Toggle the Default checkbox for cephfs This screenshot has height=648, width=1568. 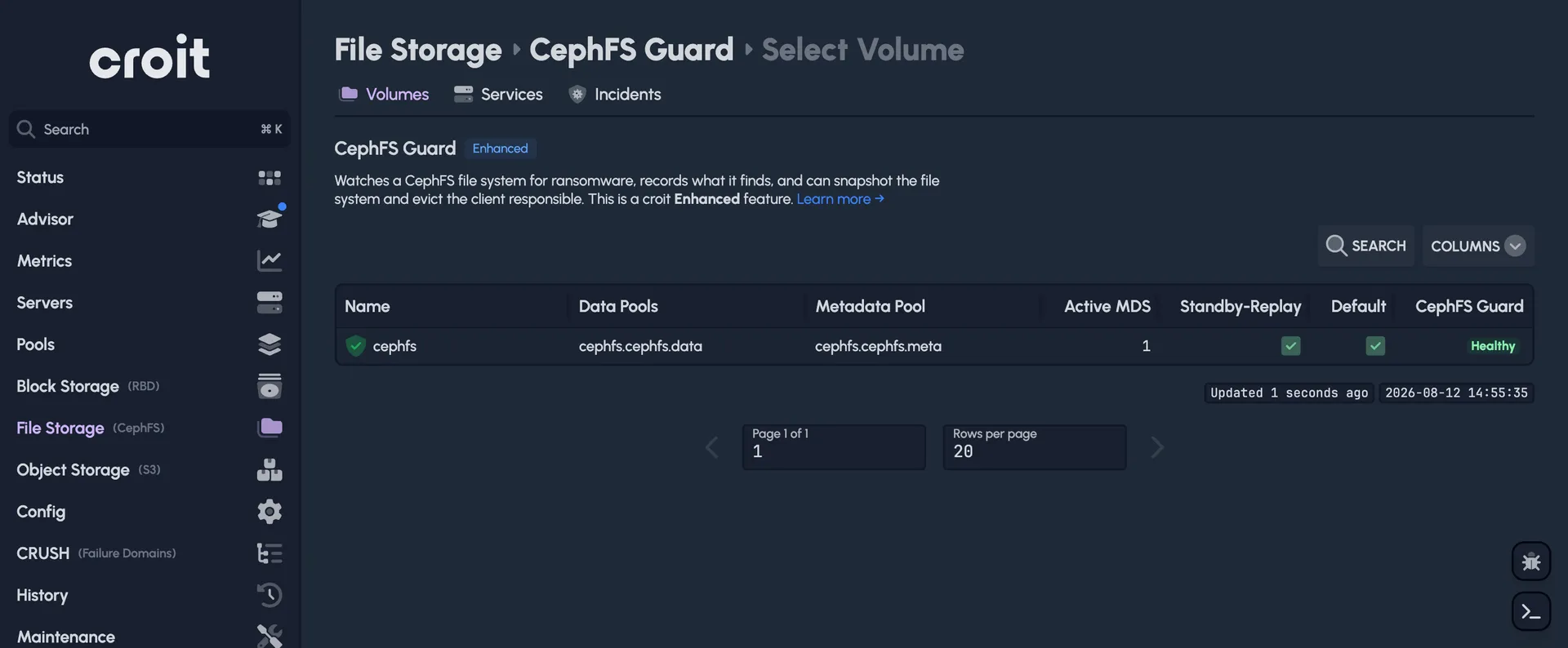(1375, 346)
